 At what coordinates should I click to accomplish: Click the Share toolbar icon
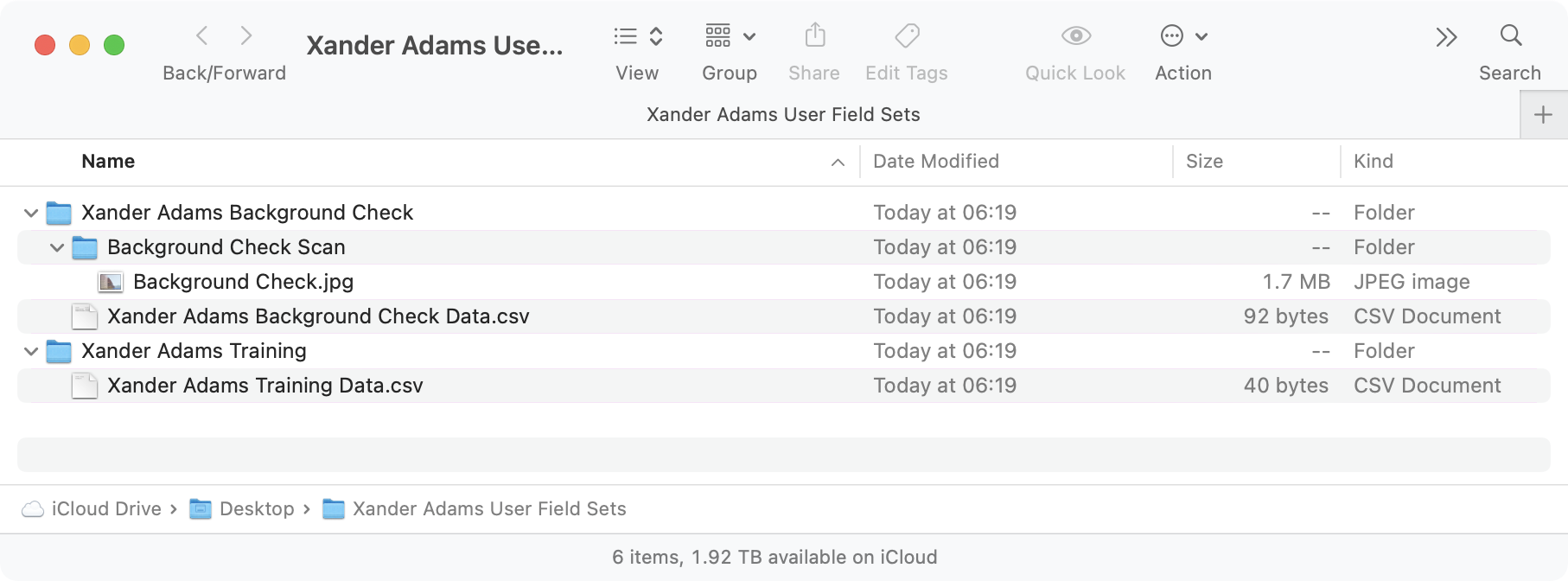[x=814, y=36]
